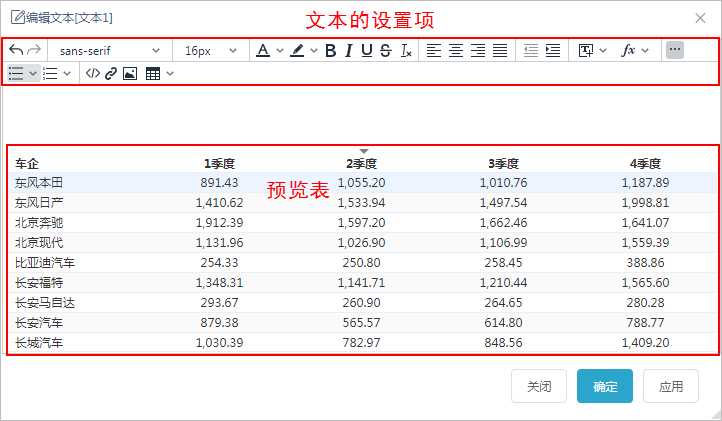722x421 pixels.
Task: Expand the font color picker arrow
Action: (279, 50)
